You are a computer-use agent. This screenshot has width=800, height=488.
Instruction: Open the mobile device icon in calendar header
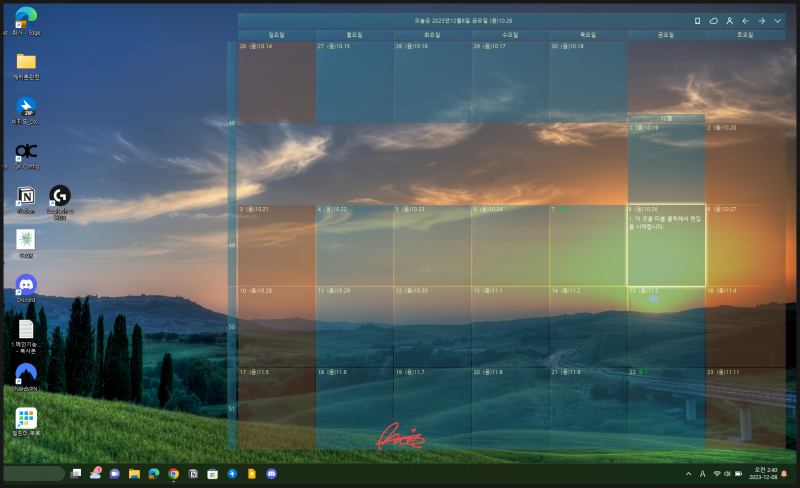tap(697, 21)
